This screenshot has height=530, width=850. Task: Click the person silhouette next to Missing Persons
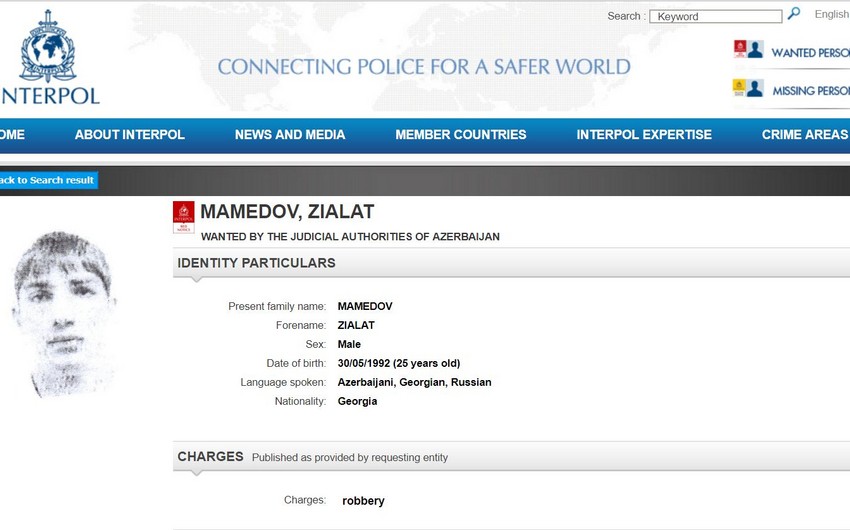[x=755, y=88]
